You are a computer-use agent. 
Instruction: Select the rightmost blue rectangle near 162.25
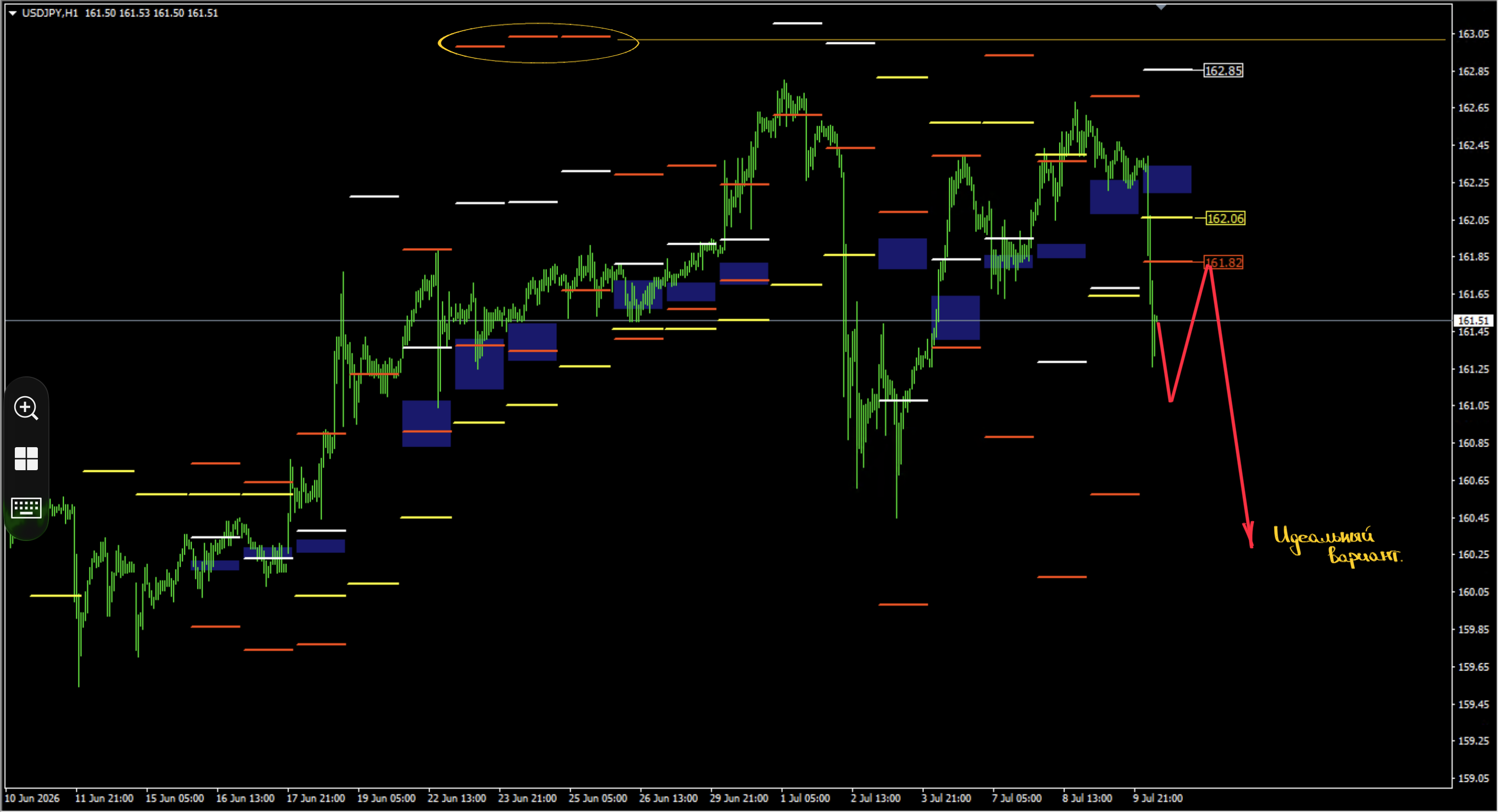pos(1166,179)
